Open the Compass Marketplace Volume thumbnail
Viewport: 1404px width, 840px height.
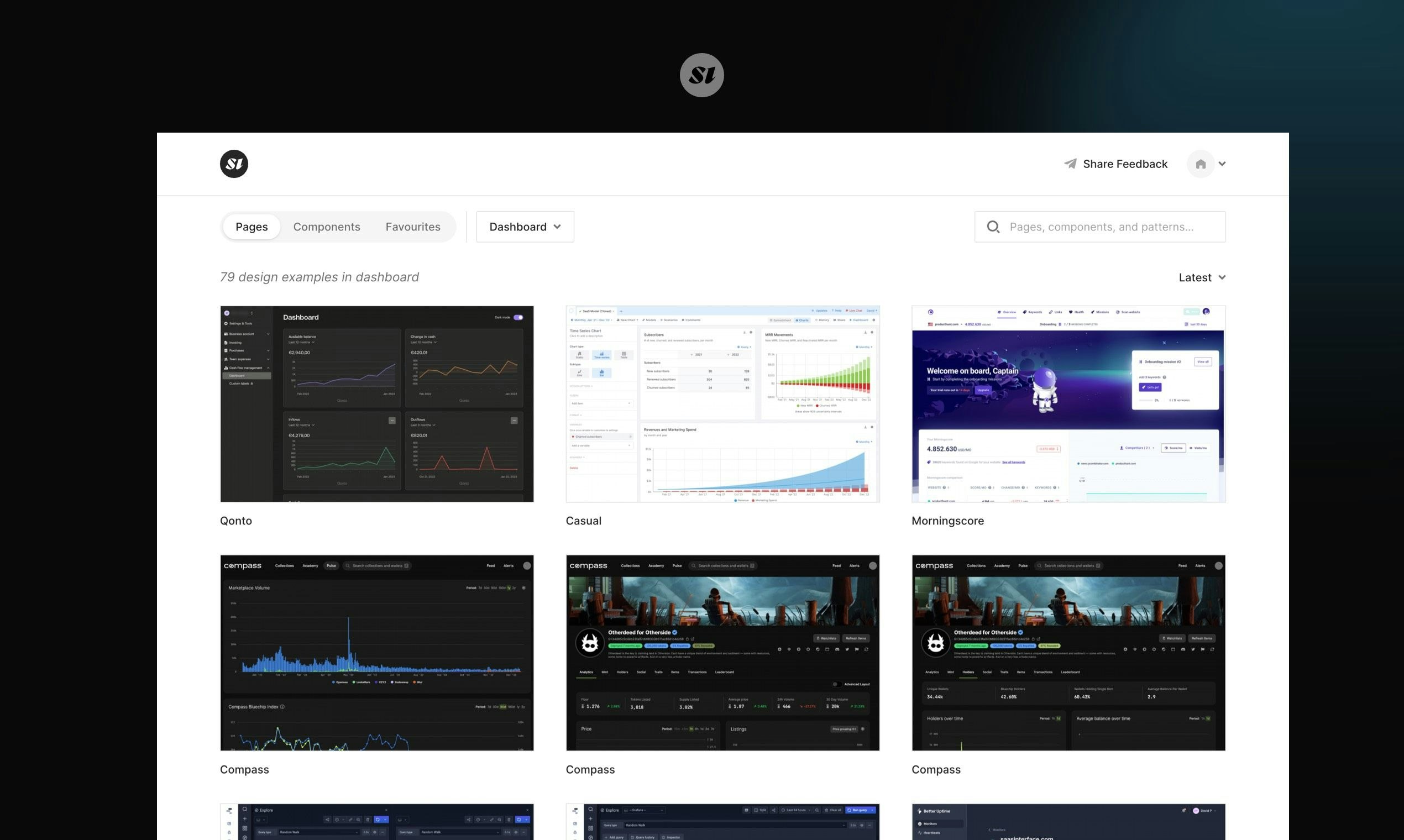point(377,653)
